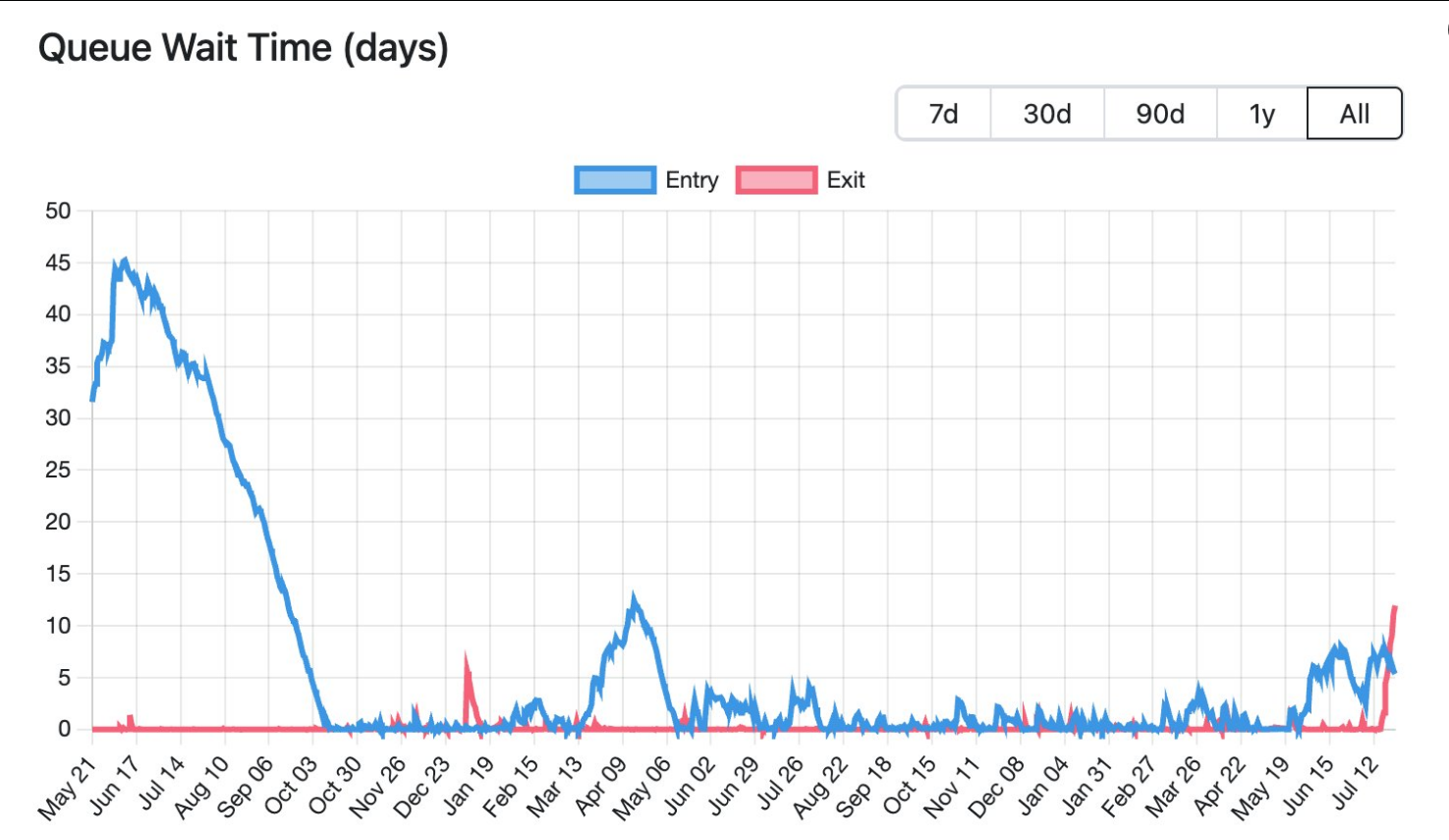The width and height of the screenshot is (1449, 840).
Task: Select the 7d time range
Action: click(944, 114)
